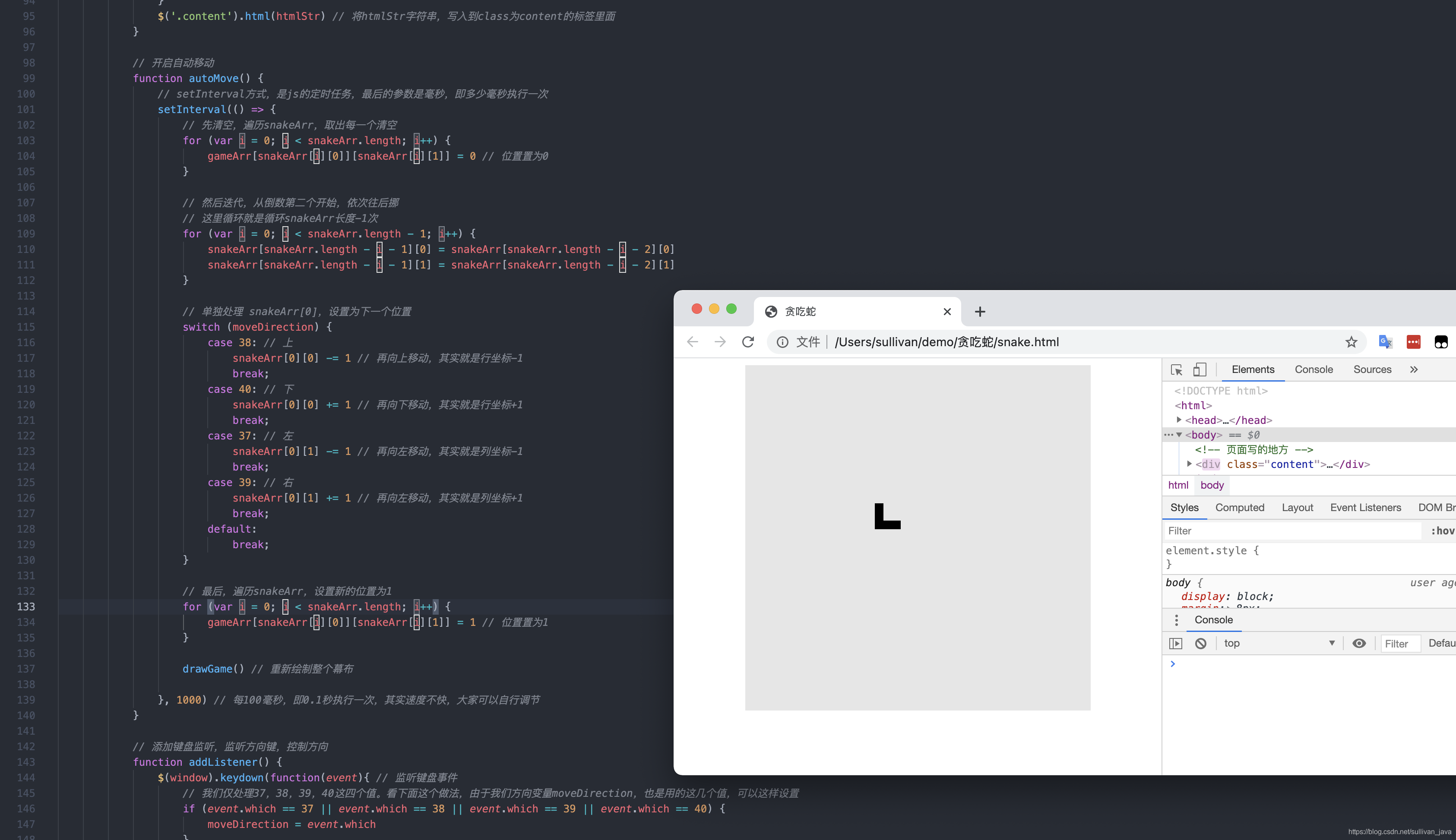Click the address bar URL
Image resolution: width=1456 pixels, height=840 pixels.
point(946,342)
